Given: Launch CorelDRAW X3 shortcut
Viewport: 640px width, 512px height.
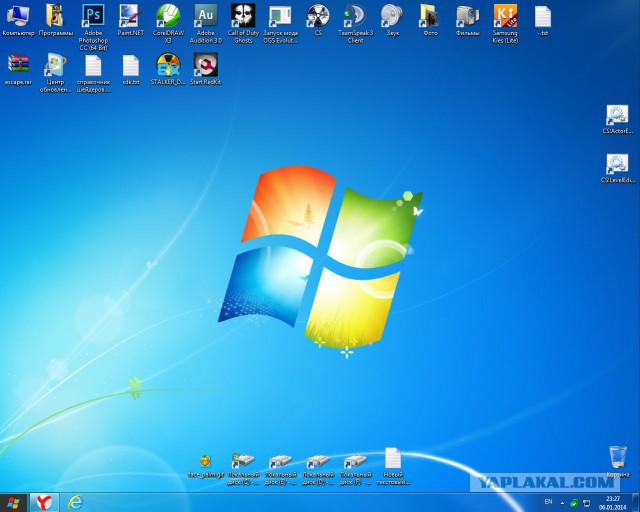Looking at the screenshot, I should pyautogui.click(x=168, y=24).
